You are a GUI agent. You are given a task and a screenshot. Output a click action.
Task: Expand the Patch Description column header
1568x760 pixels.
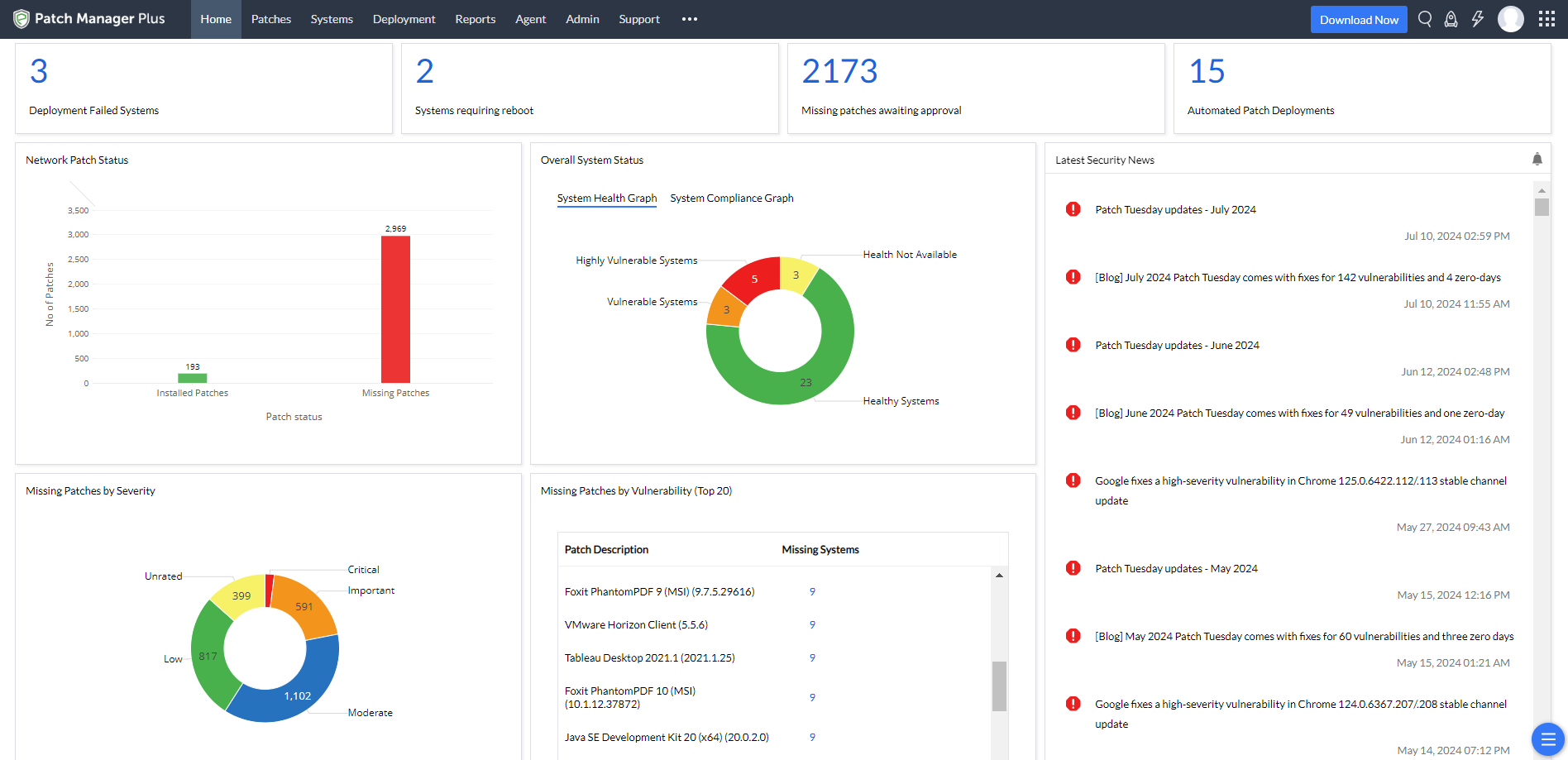607,549
